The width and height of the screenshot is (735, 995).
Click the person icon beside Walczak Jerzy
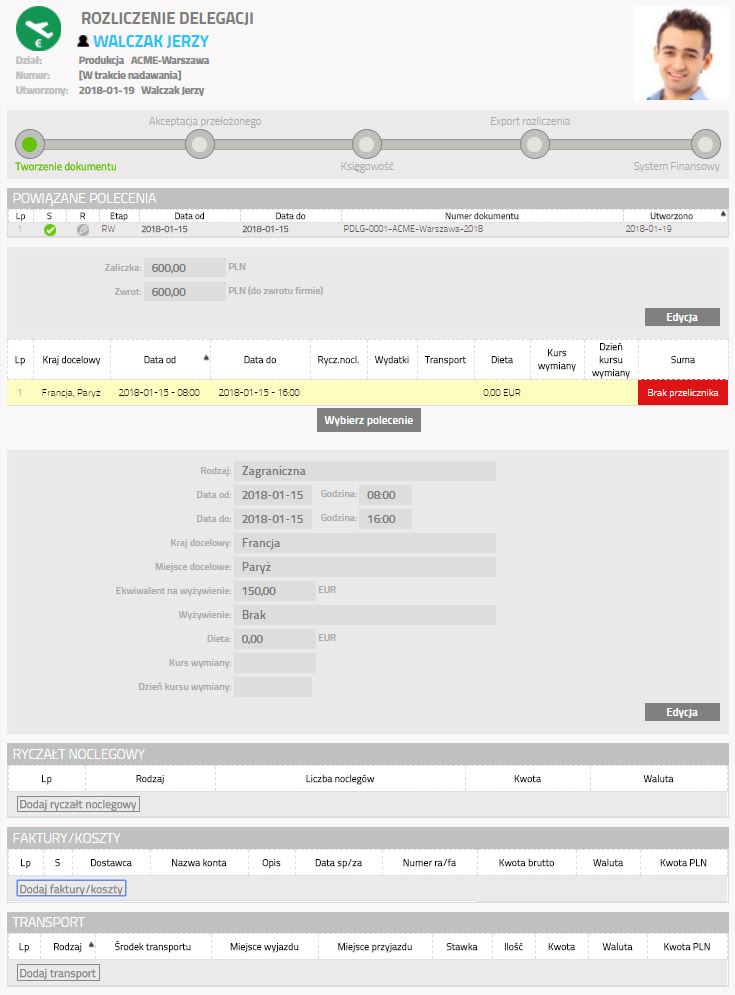point(83,41)
